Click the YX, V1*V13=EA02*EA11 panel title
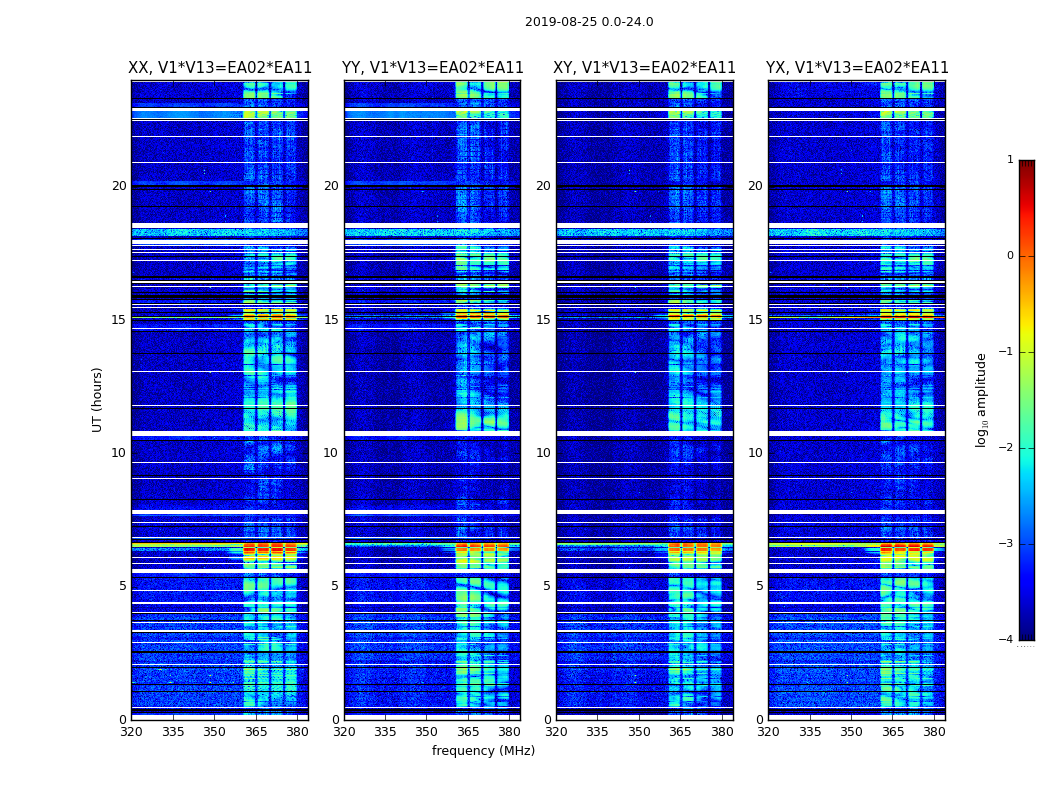This screenshot has width=1050, height=800. click(857, 68)
